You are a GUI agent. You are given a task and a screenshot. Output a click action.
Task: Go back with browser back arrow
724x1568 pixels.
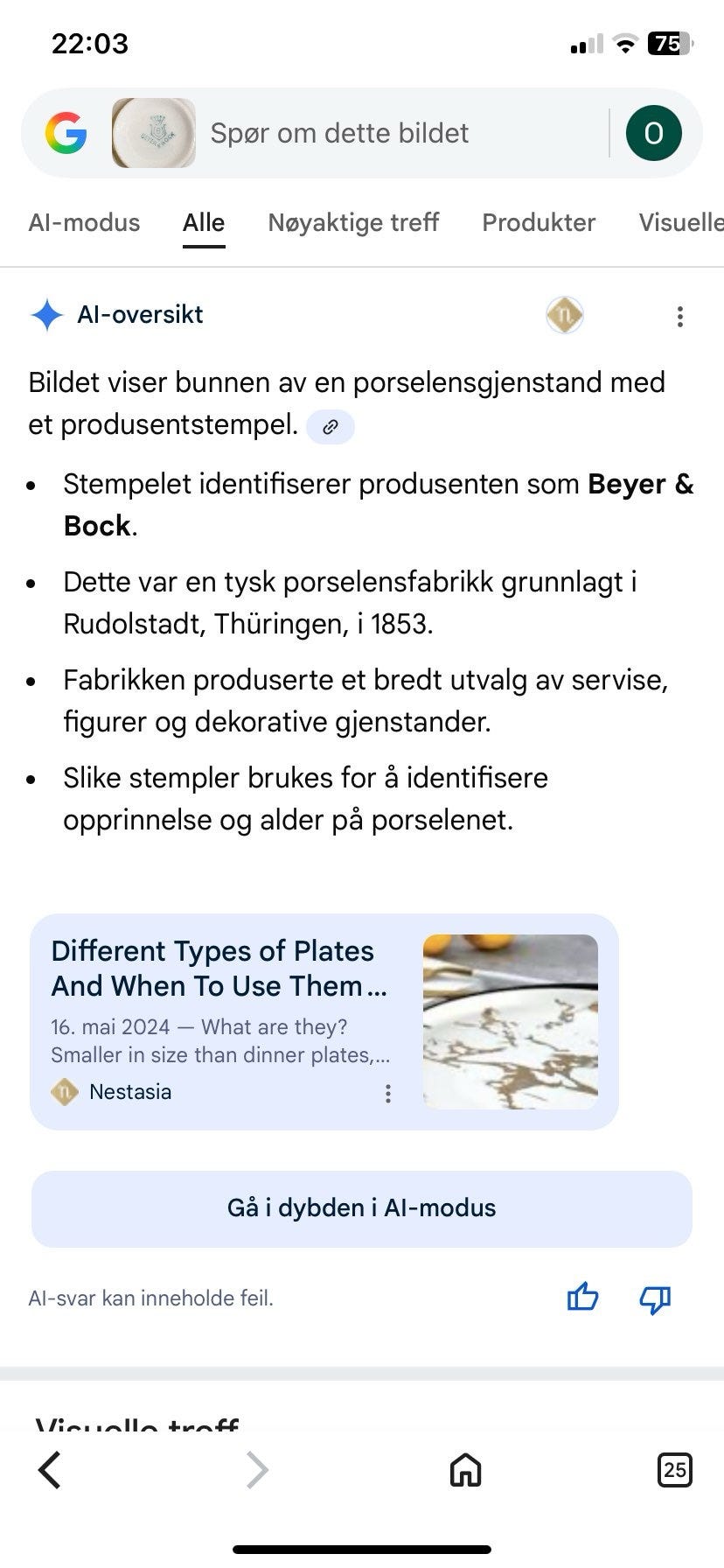click(x=51, y=1470)
